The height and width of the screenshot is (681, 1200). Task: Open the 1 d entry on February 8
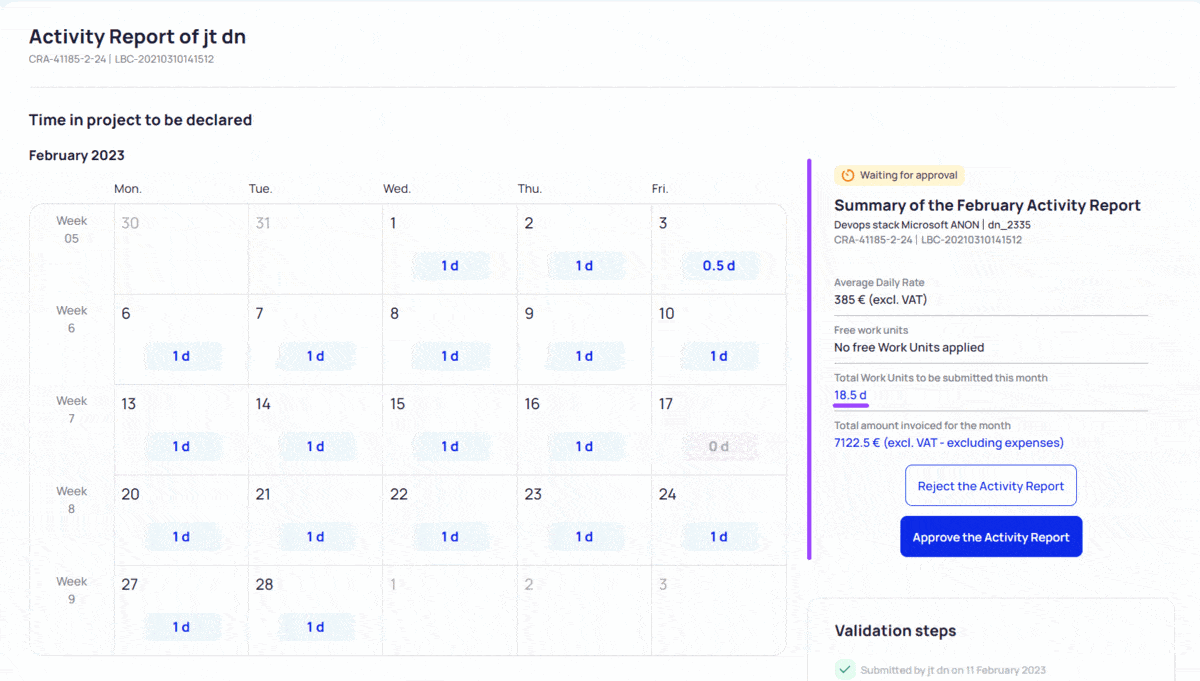point(450,356)
